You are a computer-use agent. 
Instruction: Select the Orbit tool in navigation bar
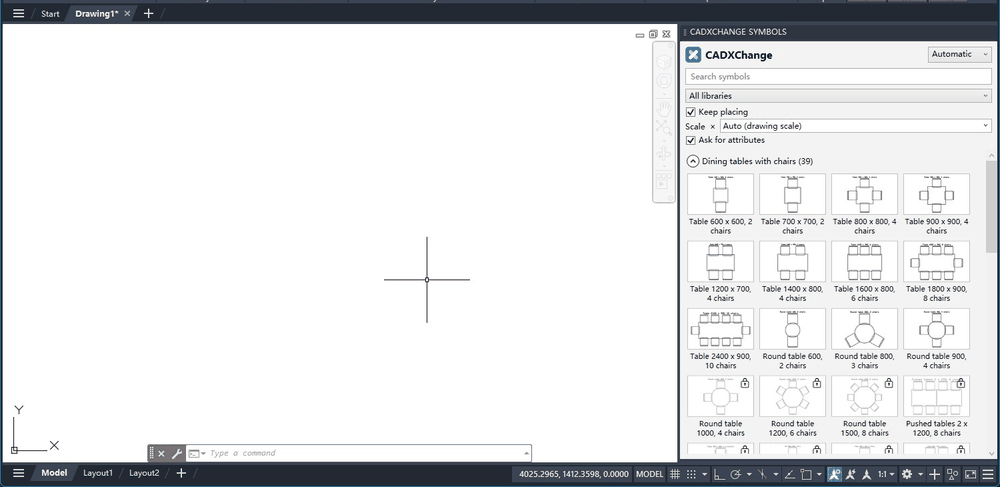[x=664, y=154]
